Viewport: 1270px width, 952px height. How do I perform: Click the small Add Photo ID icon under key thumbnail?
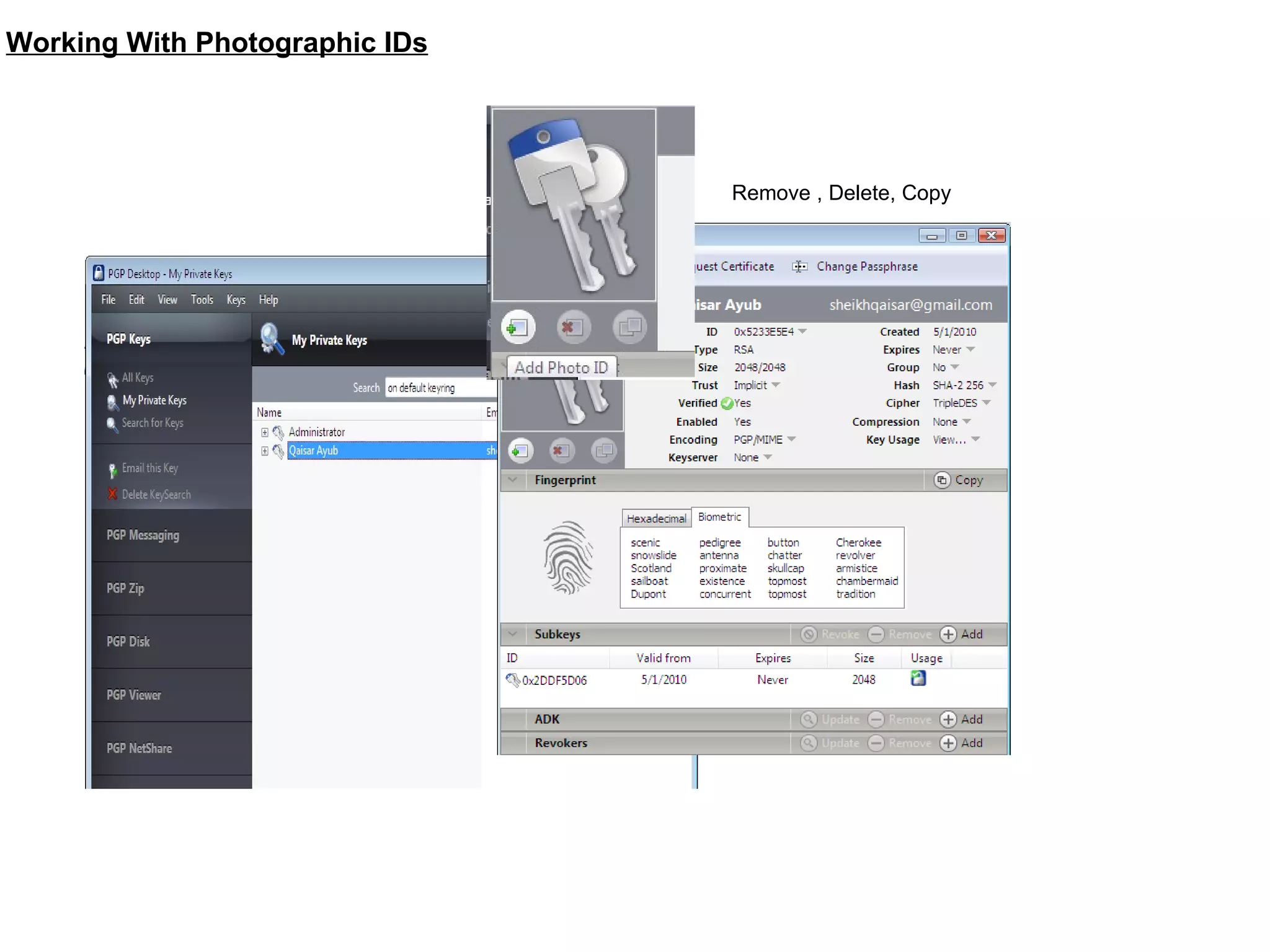[521, 451]
